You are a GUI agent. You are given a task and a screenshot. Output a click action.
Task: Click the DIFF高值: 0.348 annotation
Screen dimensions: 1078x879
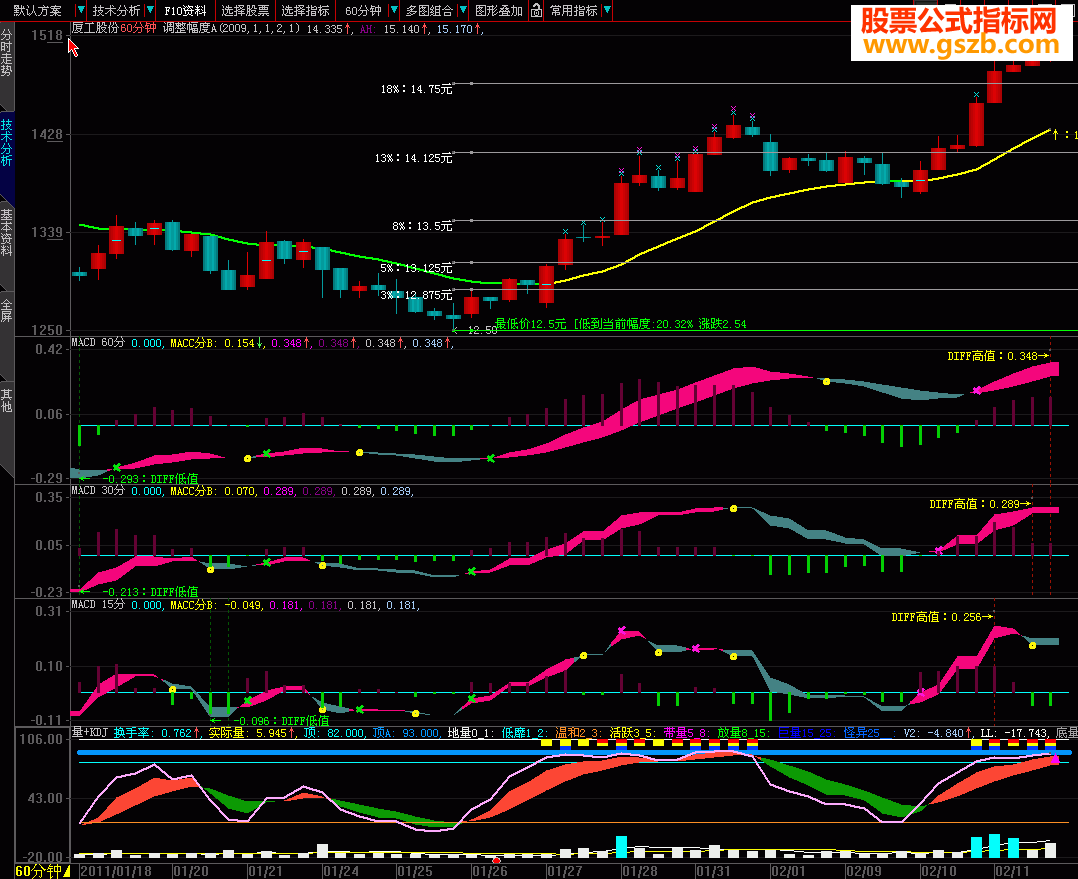[x=998, y=356]
